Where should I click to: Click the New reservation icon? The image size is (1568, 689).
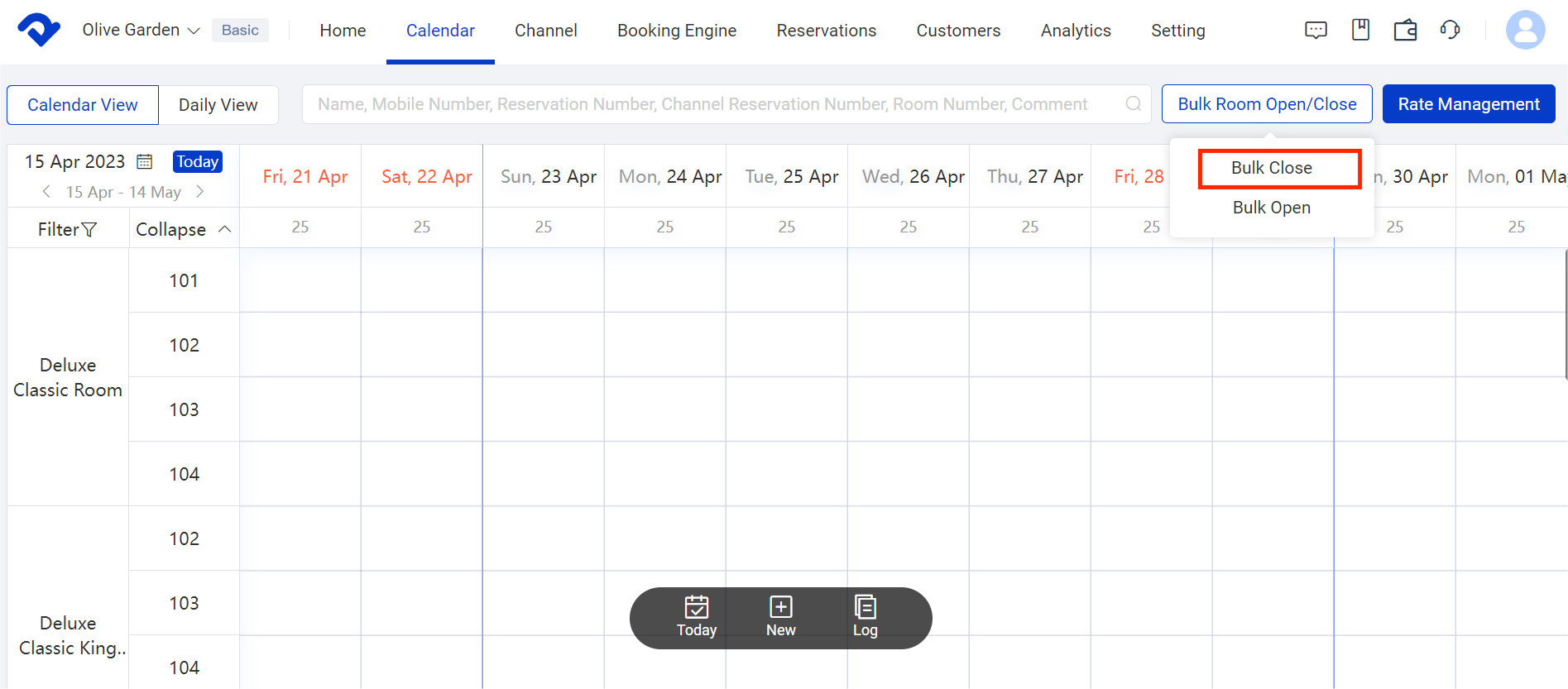click(x=780, y=617)
